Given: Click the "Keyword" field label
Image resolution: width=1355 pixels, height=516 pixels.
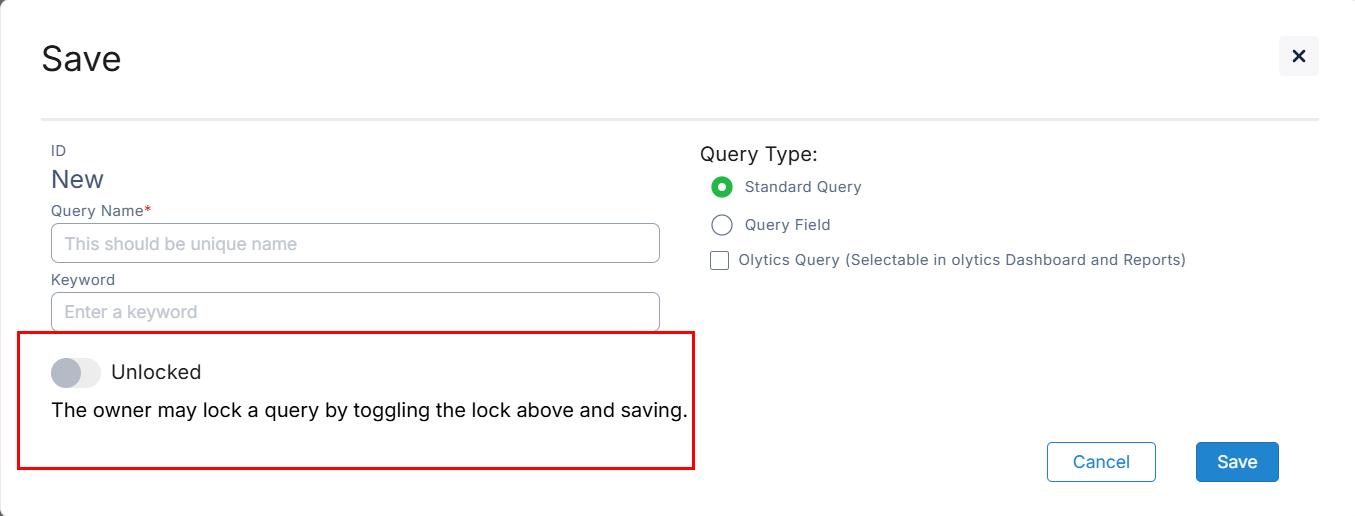Looking at the screenshot, I should point(83,280).
